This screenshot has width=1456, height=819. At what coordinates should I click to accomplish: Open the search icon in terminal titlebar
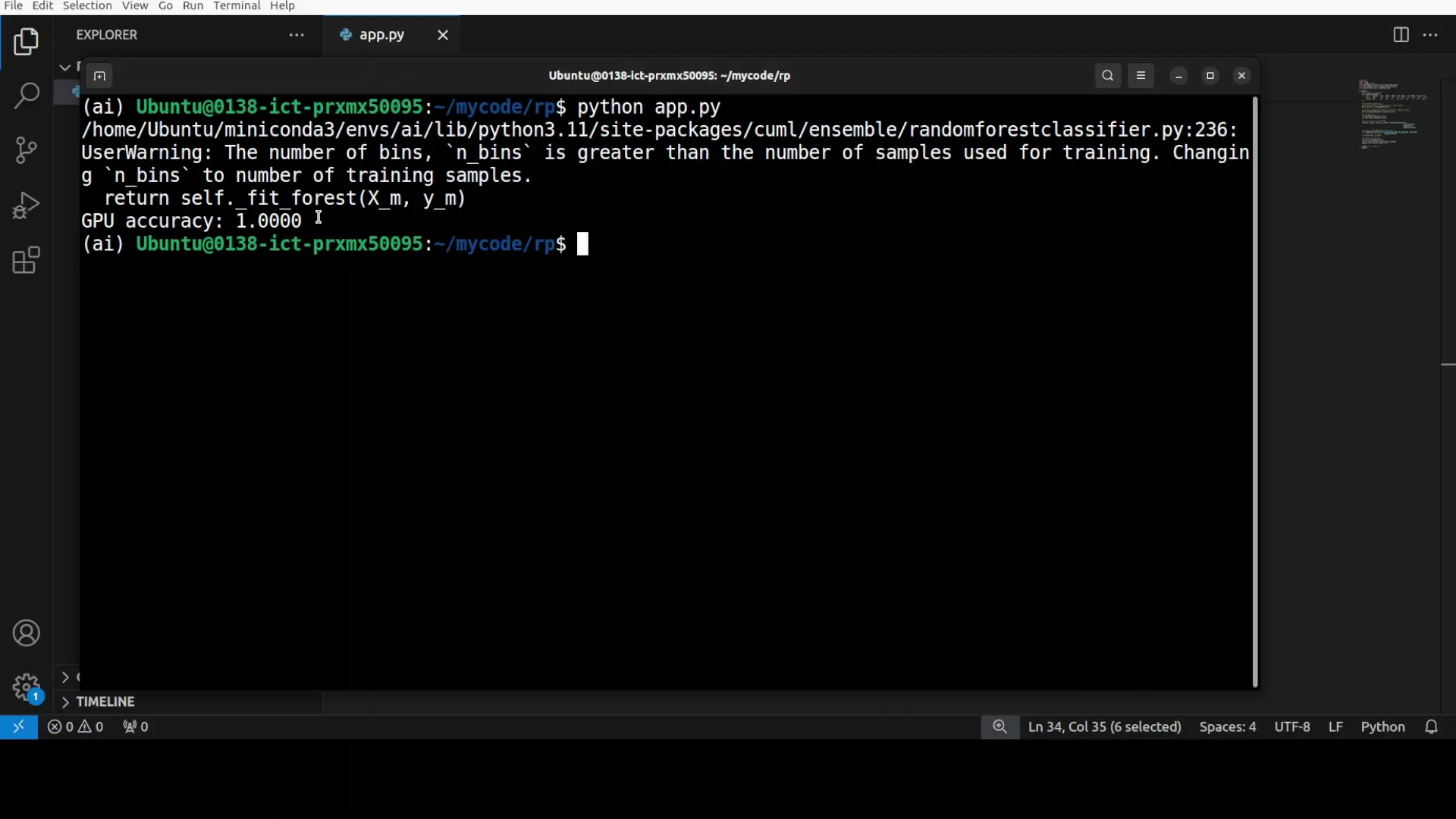pyautogui.click(x=1107, y=75)
